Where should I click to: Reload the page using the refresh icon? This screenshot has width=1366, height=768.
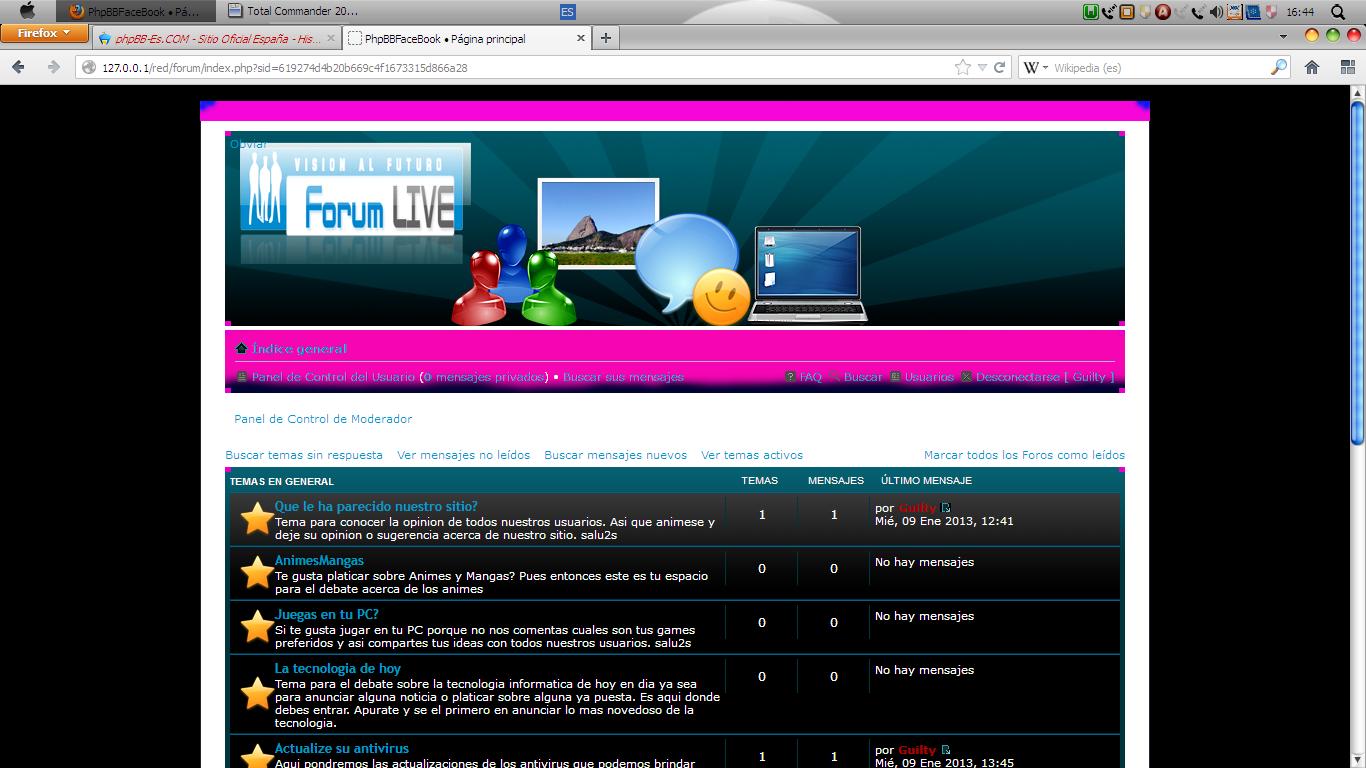tap(998, 67)
